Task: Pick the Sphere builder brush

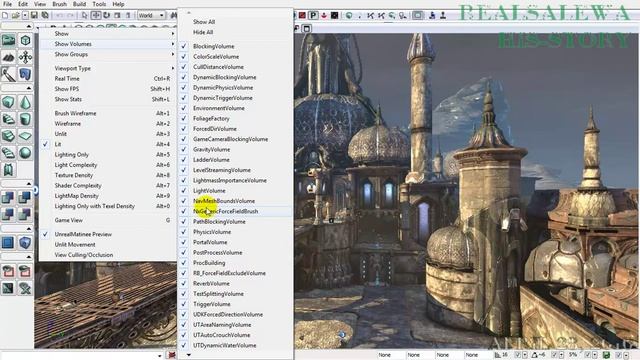Action: coord(25,153)
